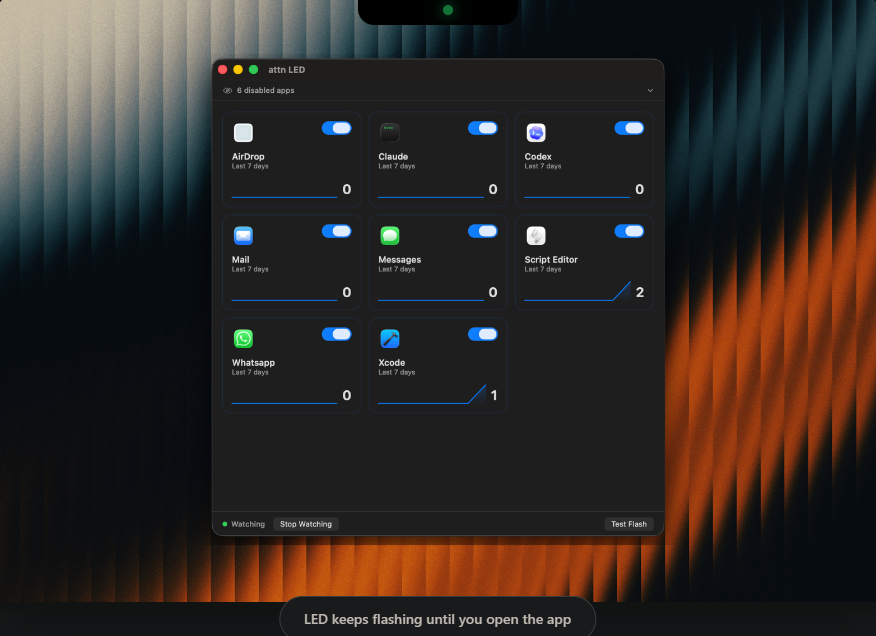Click the 'Messages' card name
876x636 pixels.
tap(399, 260)
